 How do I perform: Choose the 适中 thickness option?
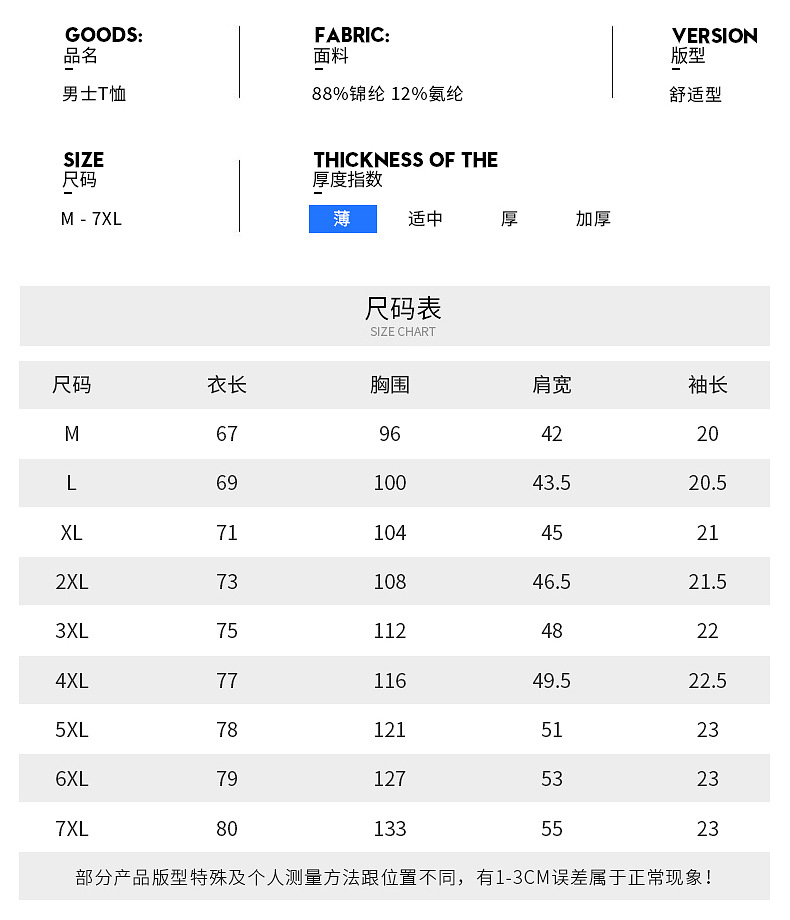click(425, 219)
